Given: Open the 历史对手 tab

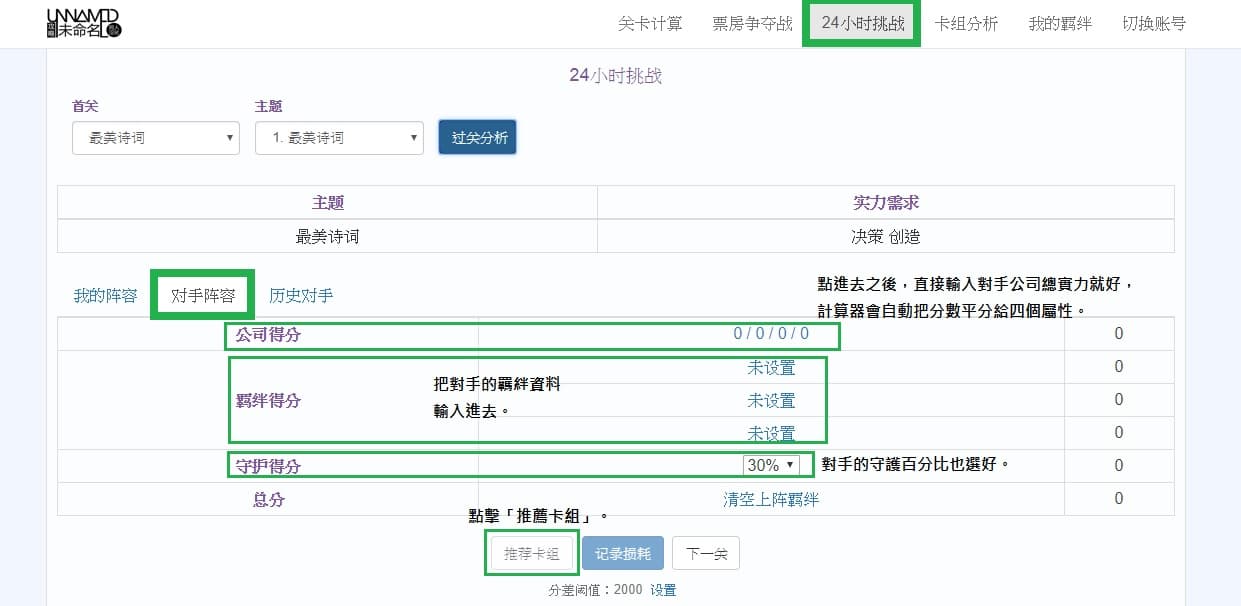Looking at the screenshot, I should pos(301,295).
